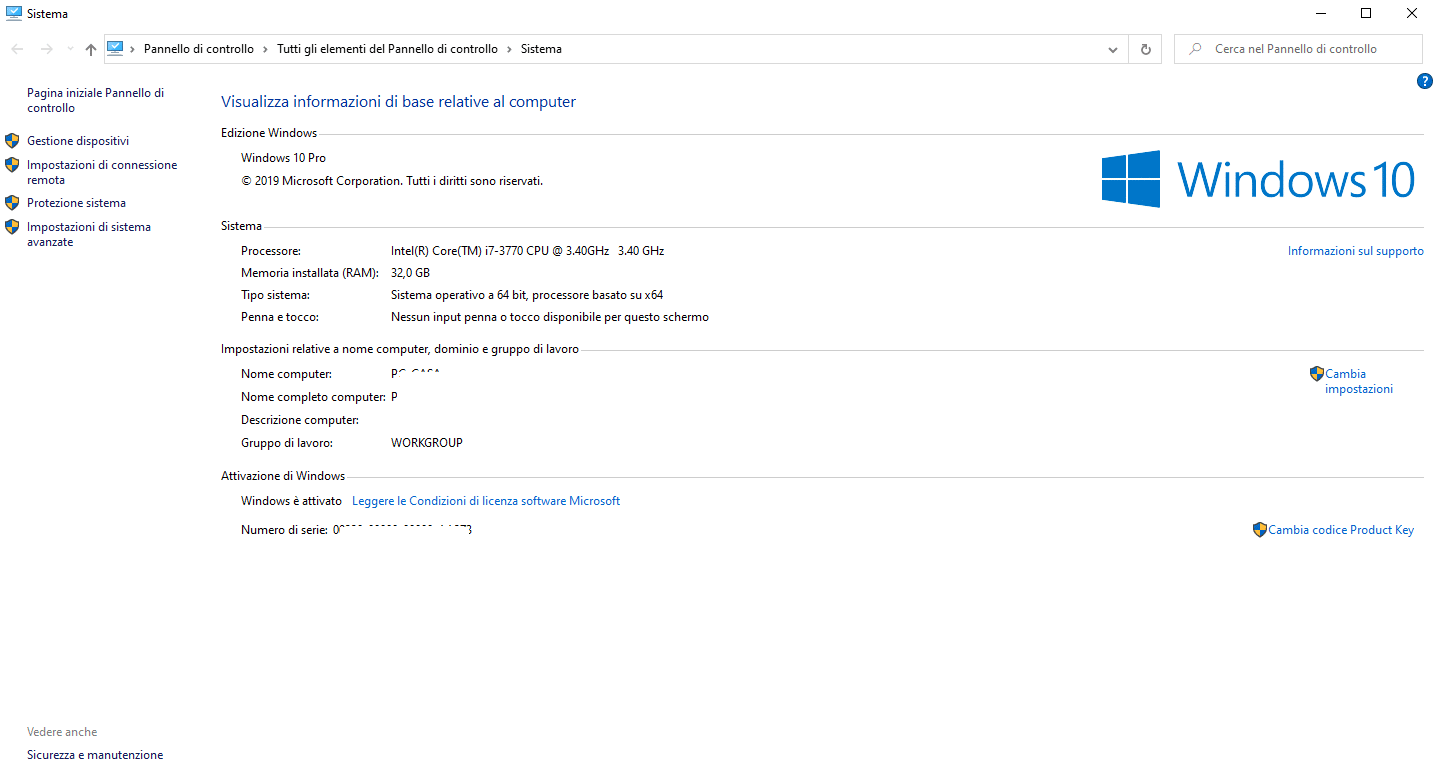
Task: Open Pagina iniziale Pannello di controllo
Action: [x=96, y=100]
